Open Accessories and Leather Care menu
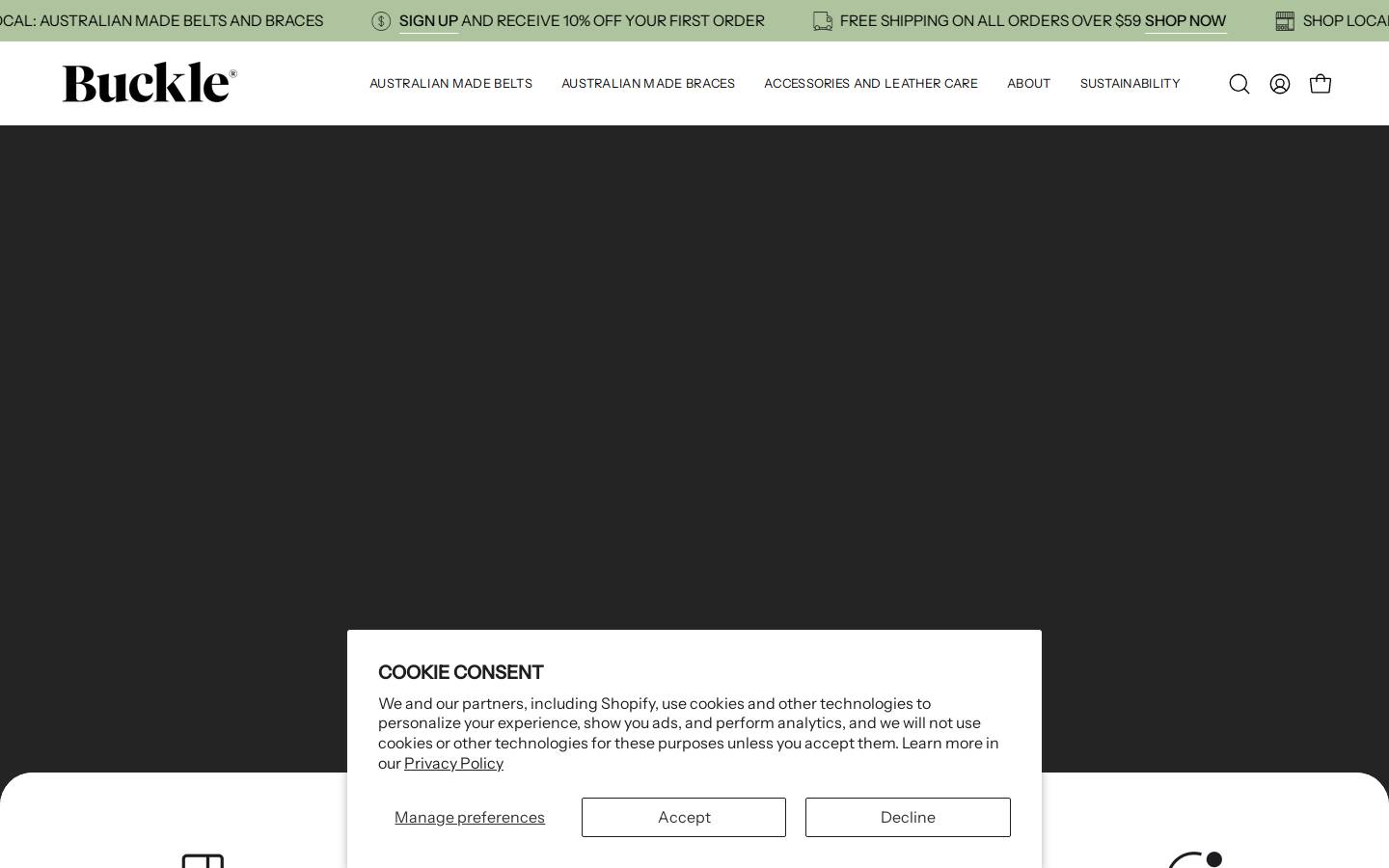The width and height of the screenshot is (1389, 868). pos(871,84)
